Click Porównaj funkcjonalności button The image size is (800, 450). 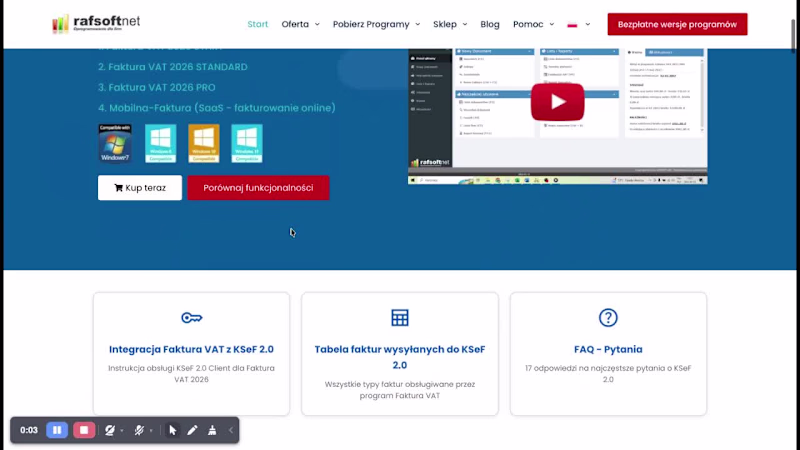[x=258, y=188]
